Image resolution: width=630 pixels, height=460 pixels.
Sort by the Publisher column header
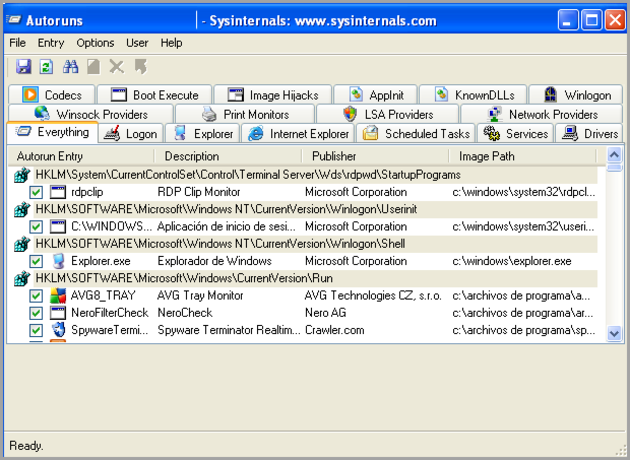coord(375,156)
